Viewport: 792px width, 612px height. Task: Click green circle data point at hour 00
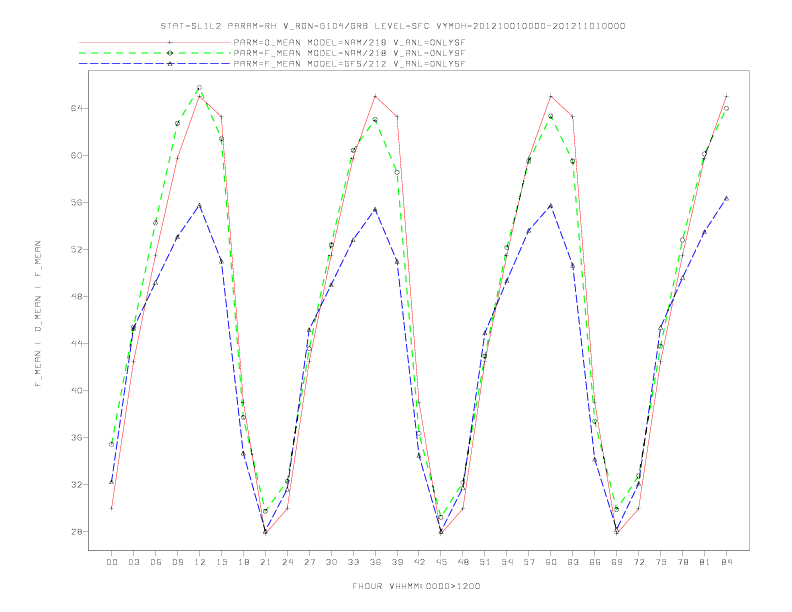point(112,444)
